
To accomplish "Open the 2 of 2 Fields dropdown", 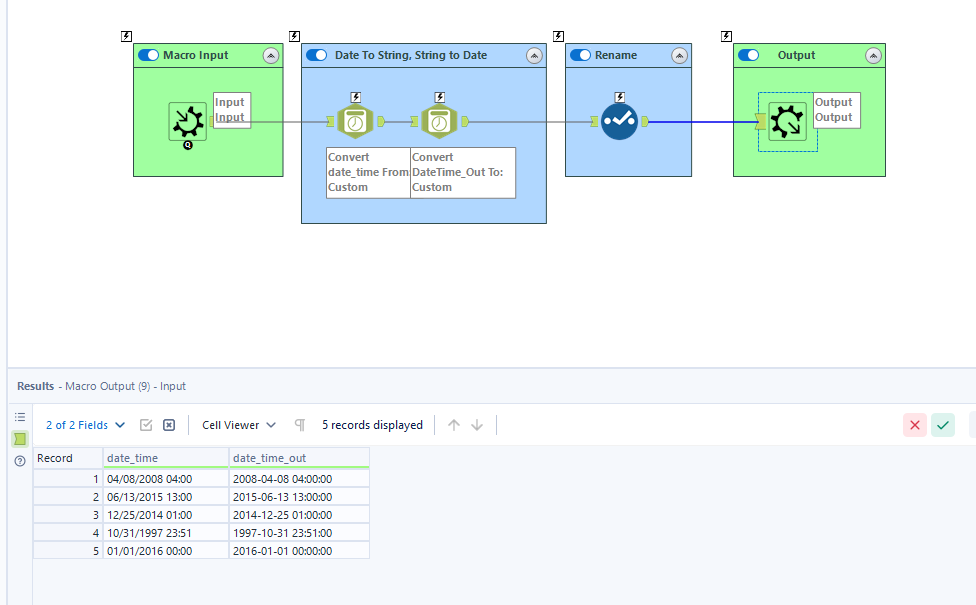I will tap(85, 425).
